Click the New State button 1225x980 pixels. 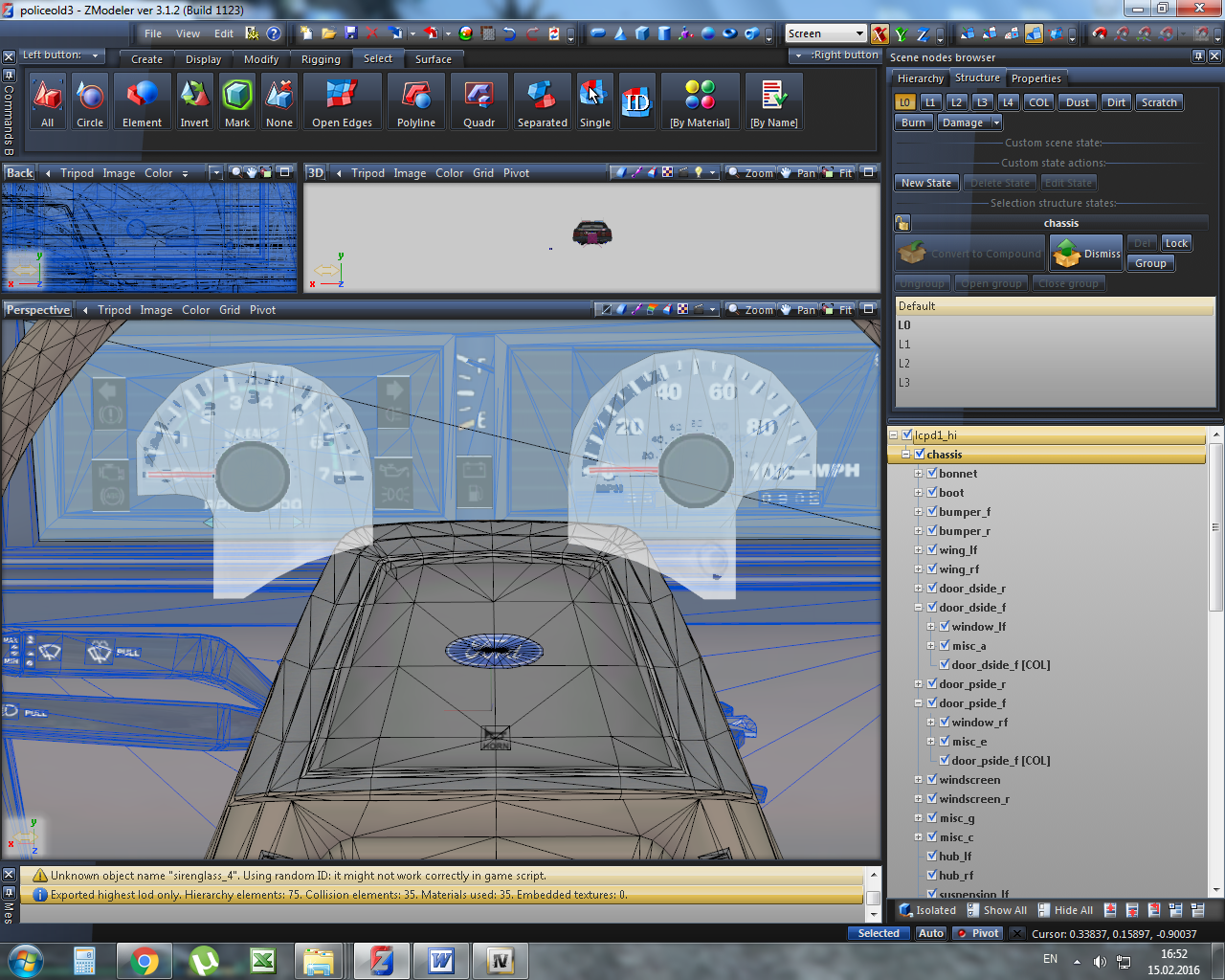[x=925, y=183]
